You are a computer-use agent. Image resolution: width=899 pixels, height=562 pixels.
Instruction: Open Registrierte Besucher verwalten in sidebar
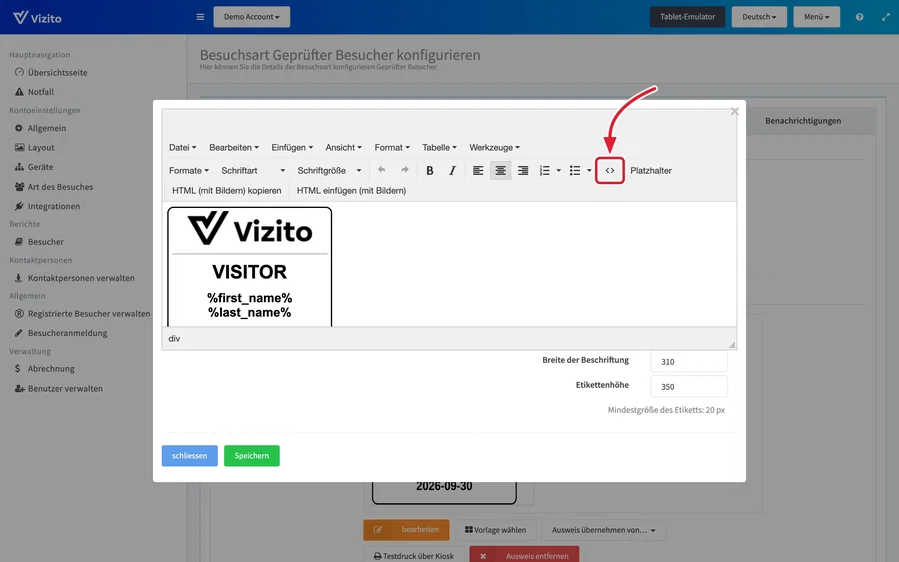click(82, 314)
